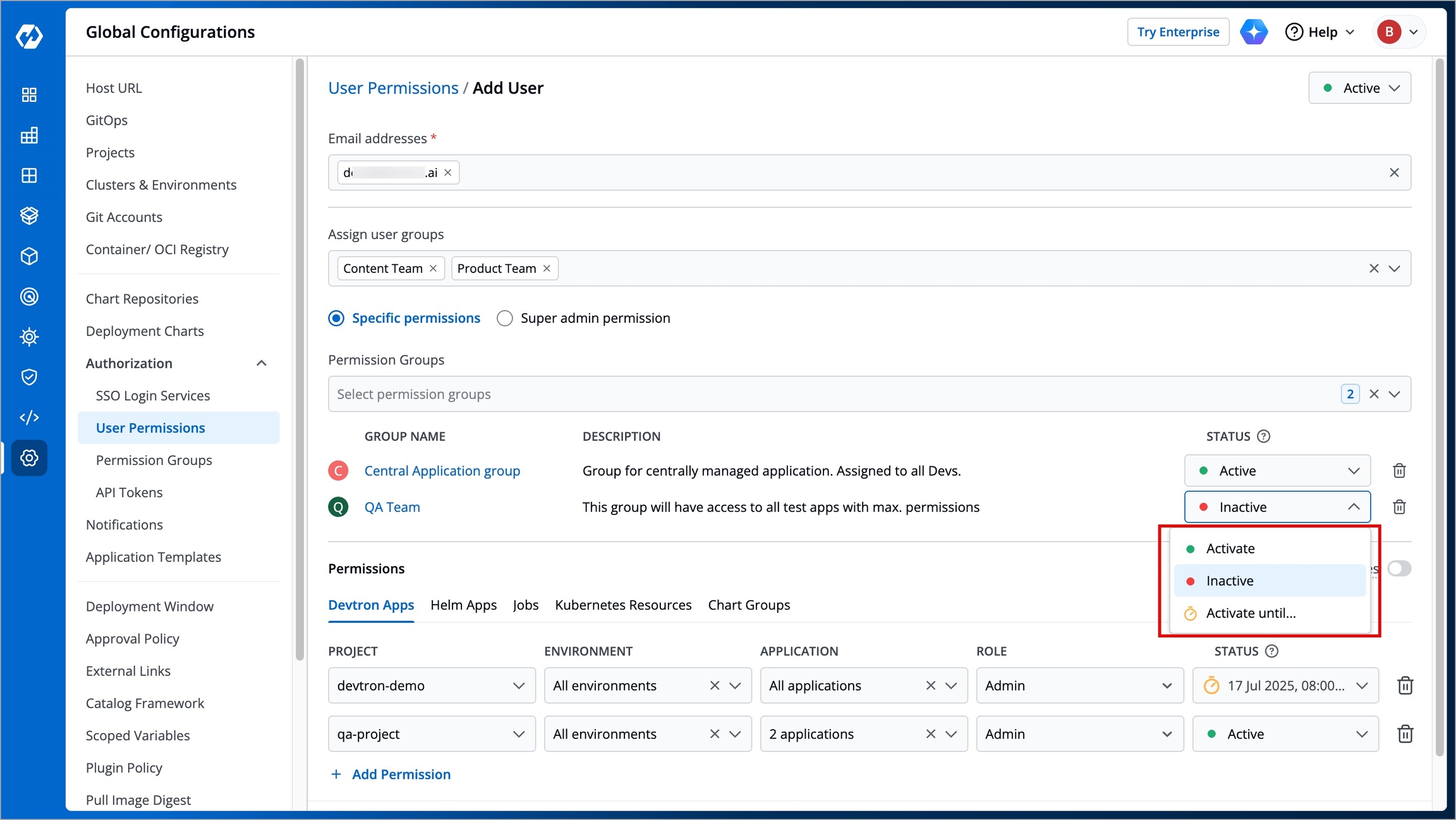Image resolution: width=1456 pixels, height=820 pixels.
Task: Click the STATUS help icon beside permission groups
Action: point(1263,436)
